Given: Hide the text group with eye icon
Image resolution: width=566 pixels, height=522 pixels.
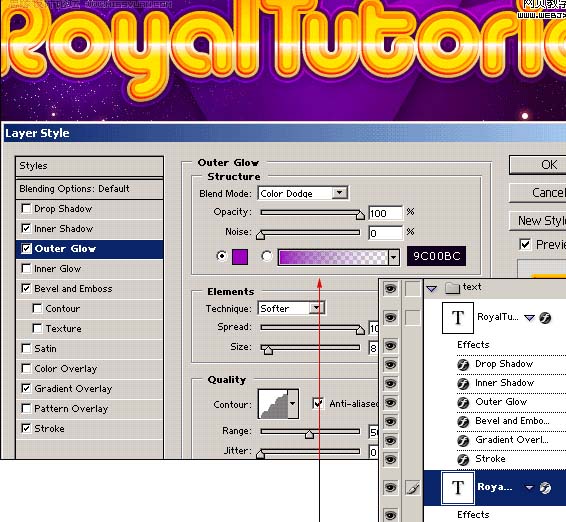Looking at the screenshot, I should [x=390, y=288].
